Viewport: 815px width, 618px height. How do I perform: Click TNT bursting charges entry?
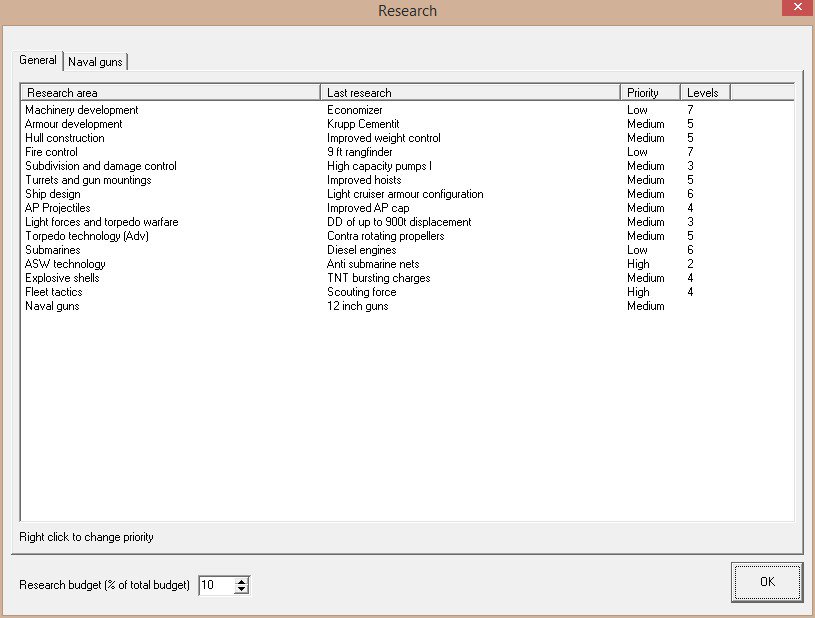tap(379, 278)
